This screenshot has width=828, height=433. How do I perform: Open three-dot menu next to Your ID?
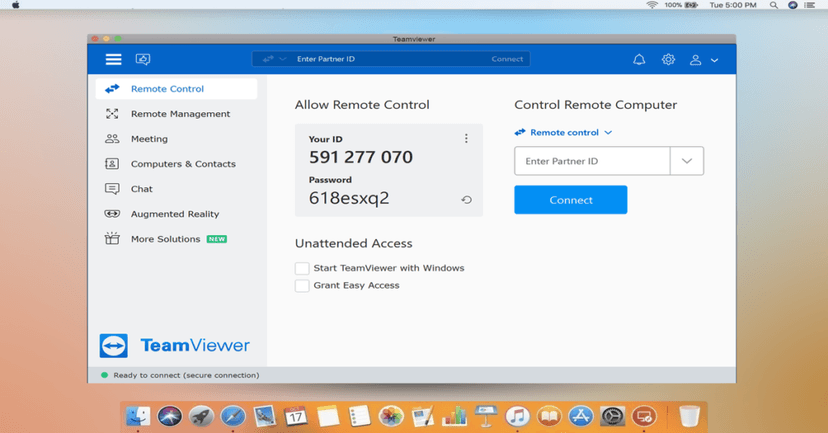pyautogui.click(x=466, y=139)
